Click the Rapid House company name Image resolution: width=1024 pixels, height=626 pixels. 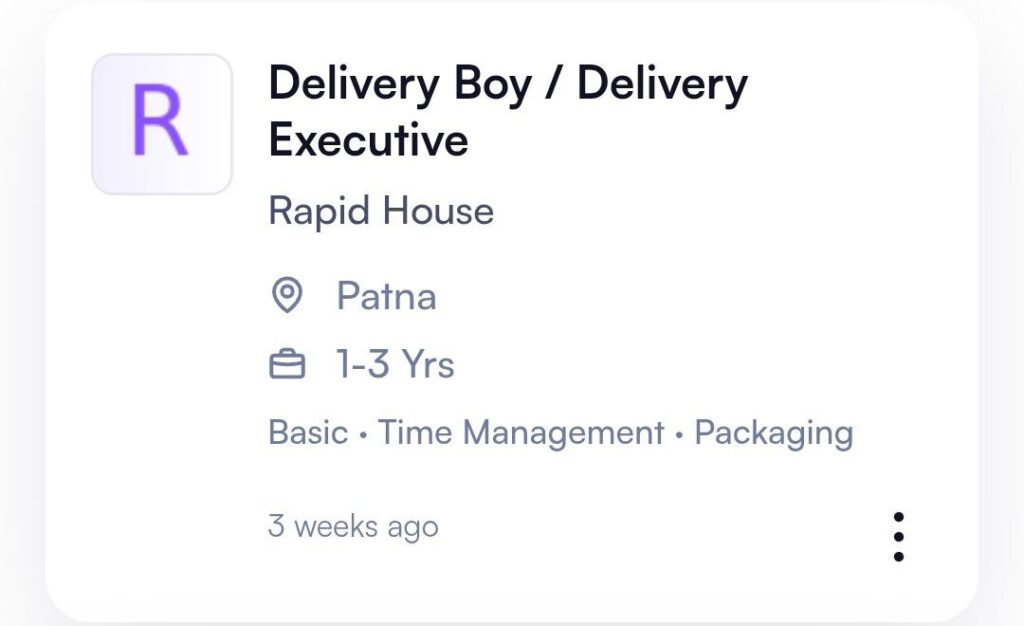(x=381, y=211)
